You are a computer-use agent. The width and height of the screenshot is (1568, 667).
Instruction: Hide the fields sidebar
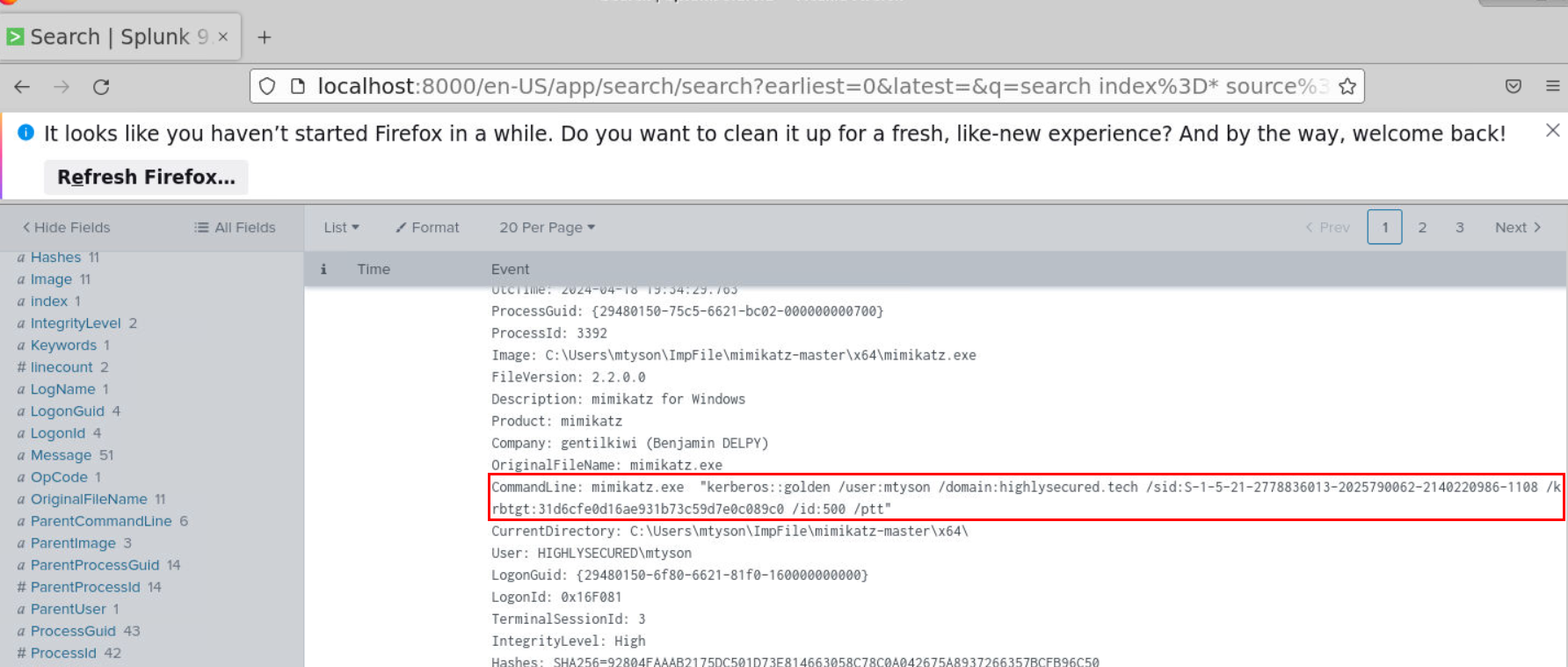[x=66, y=228]
